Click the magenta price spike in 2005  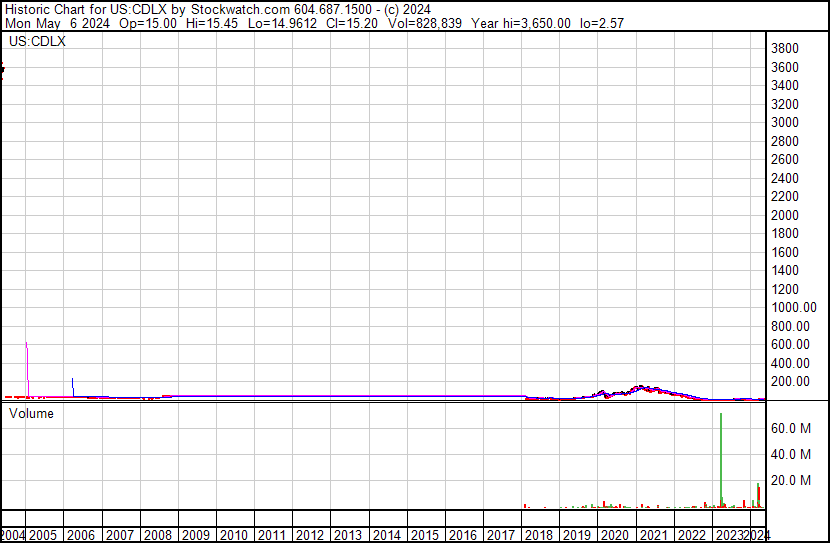click(x=27, y=369)
